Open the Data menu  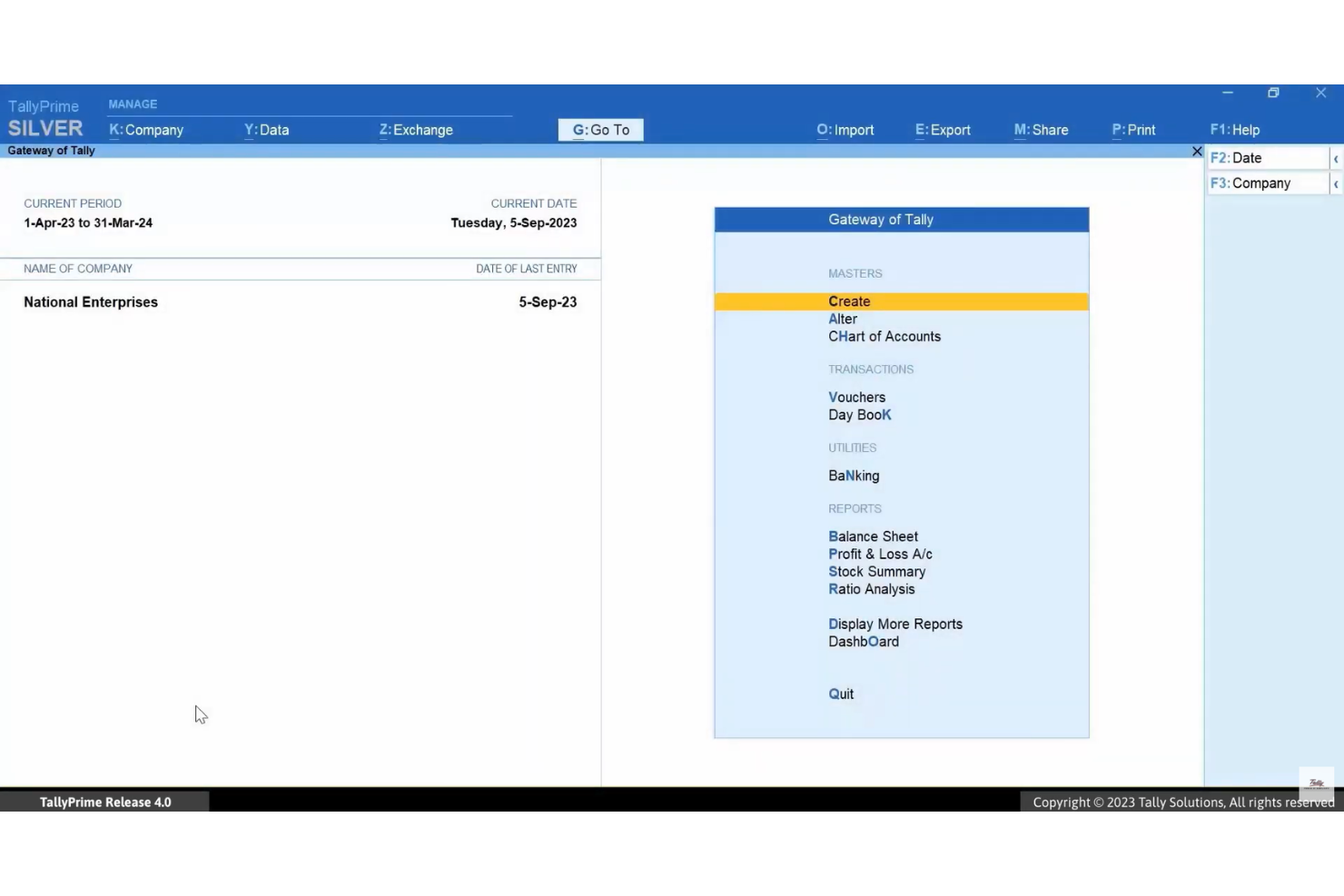pyautogui.click(x=267, y=130)
